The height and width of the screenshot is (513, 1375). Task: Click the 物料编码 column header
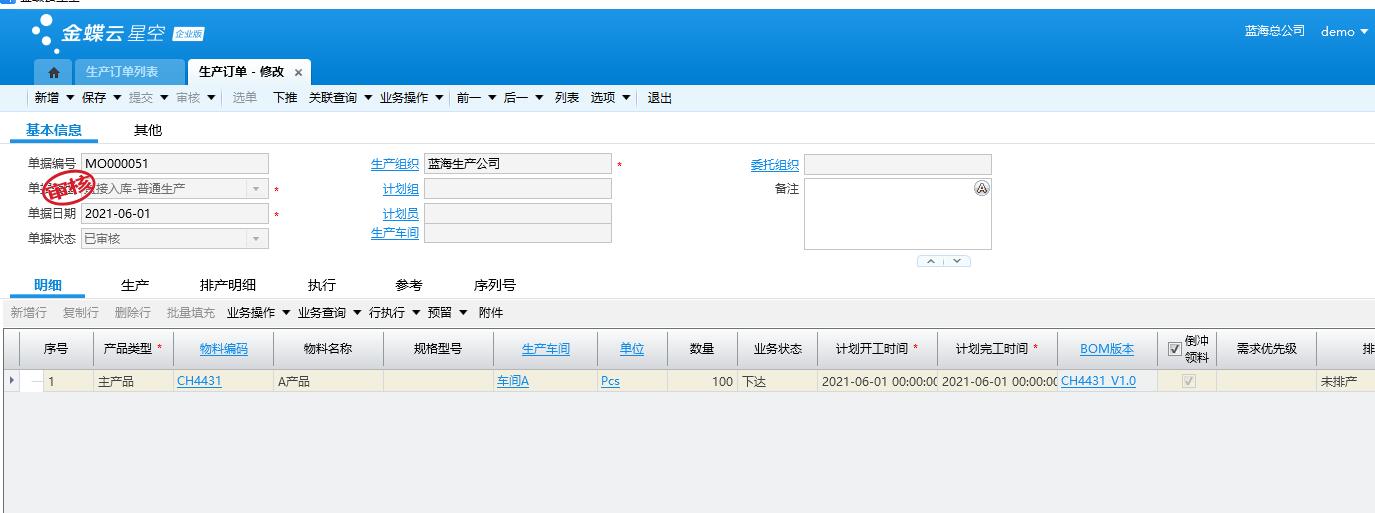pyautogui.click(x=224, y=349)
